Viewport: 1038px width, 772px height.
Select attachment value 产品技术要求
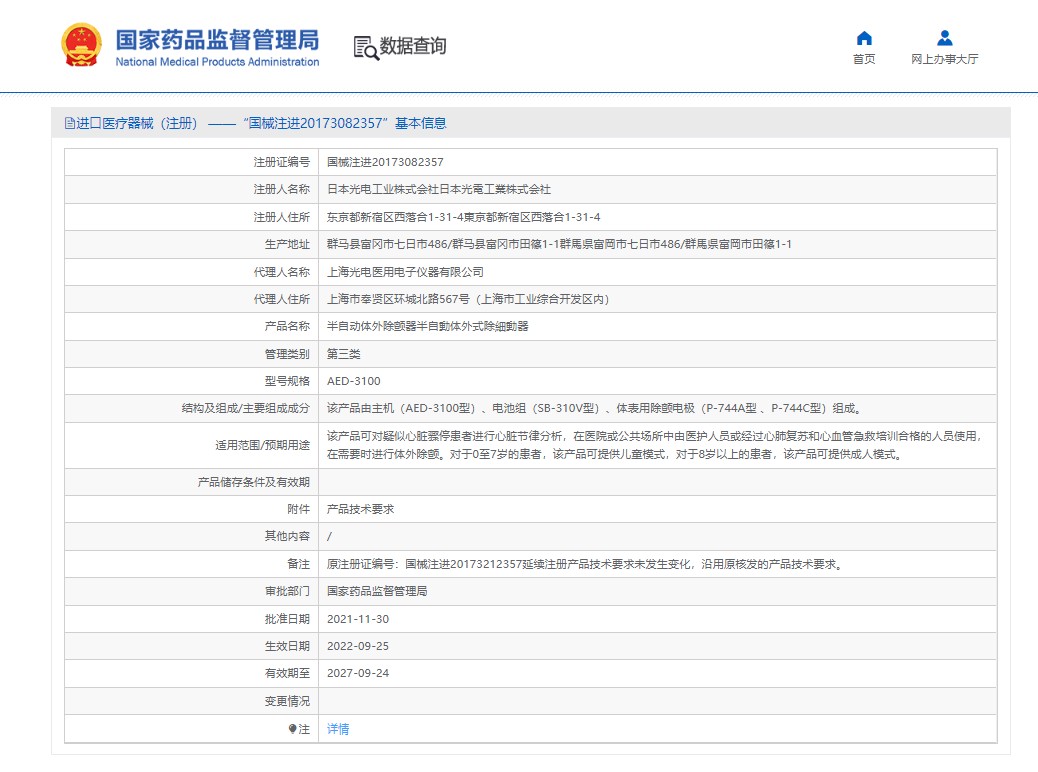pos(361,509)
